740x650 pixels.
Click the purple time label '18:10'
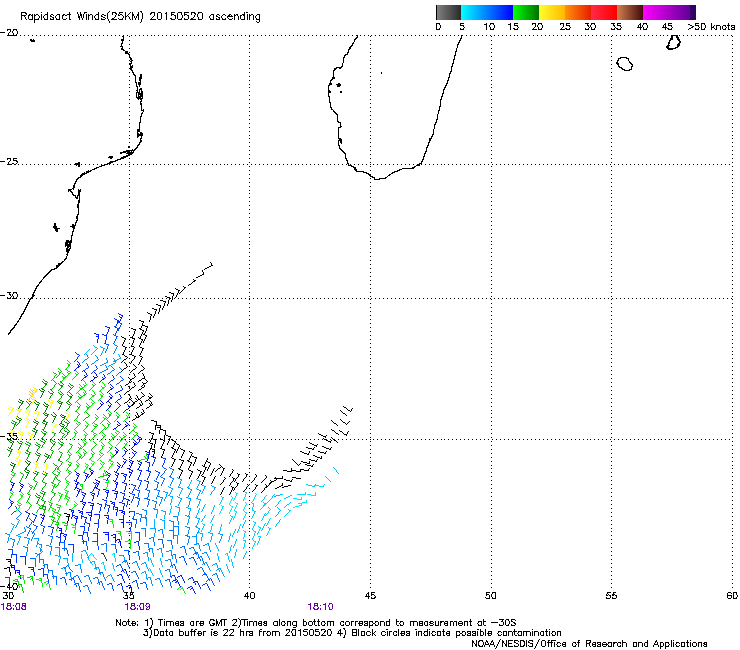click(320, 607)
